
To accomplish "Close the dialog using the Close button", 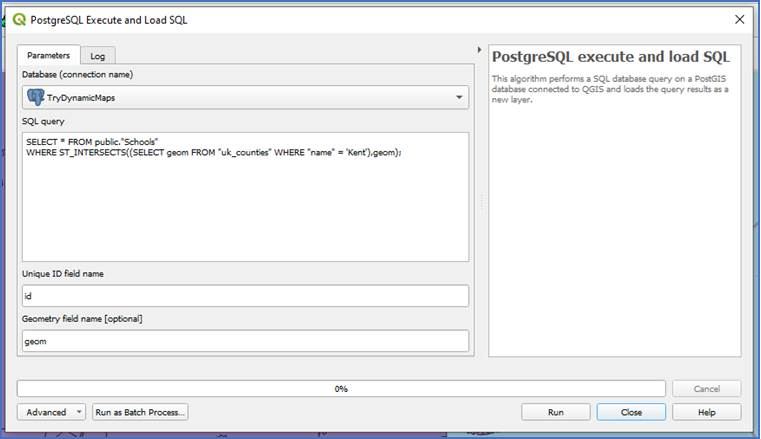I will 631,412.
